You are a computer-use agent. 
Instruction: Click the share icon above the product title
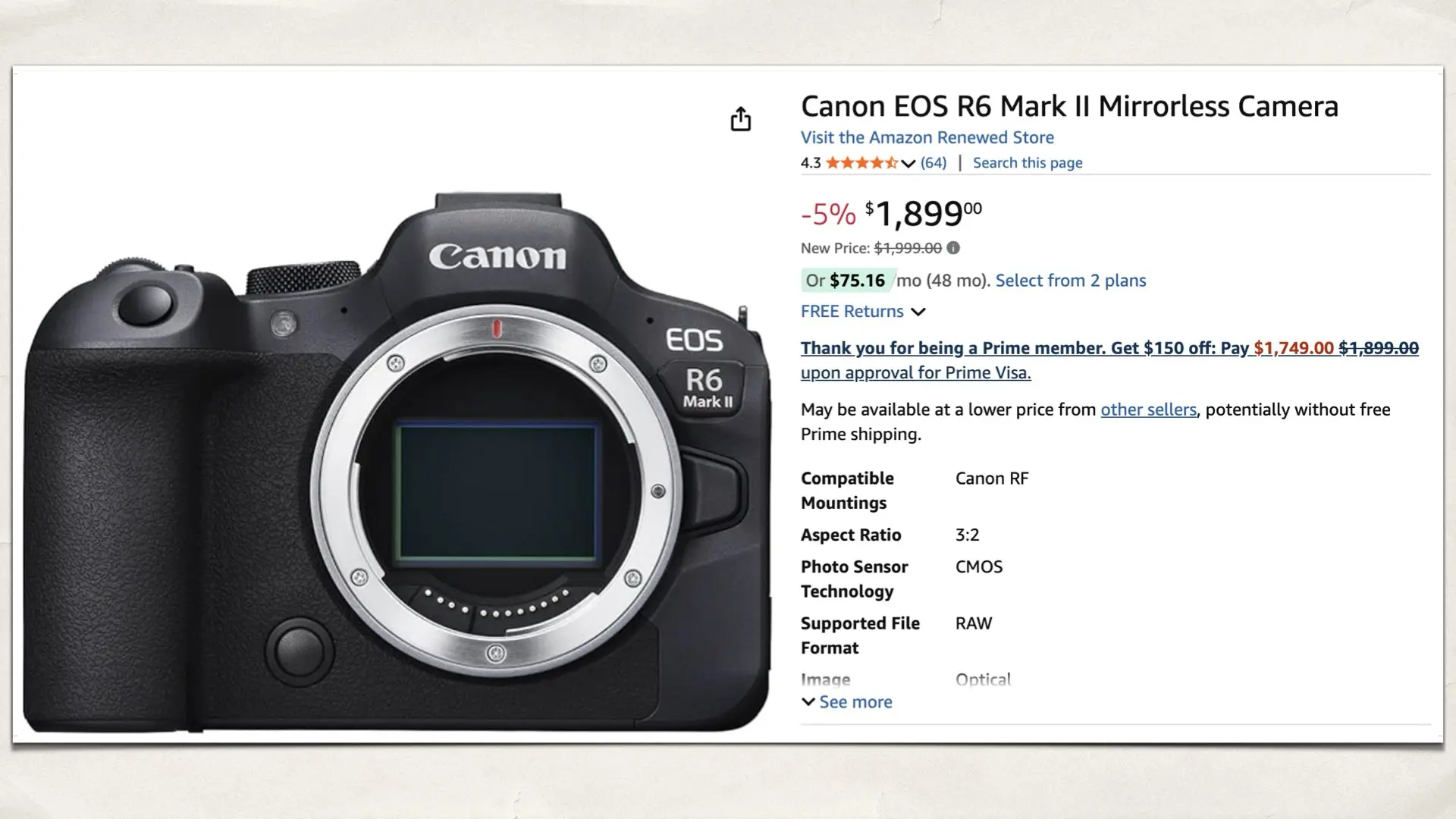coord(741,120)
